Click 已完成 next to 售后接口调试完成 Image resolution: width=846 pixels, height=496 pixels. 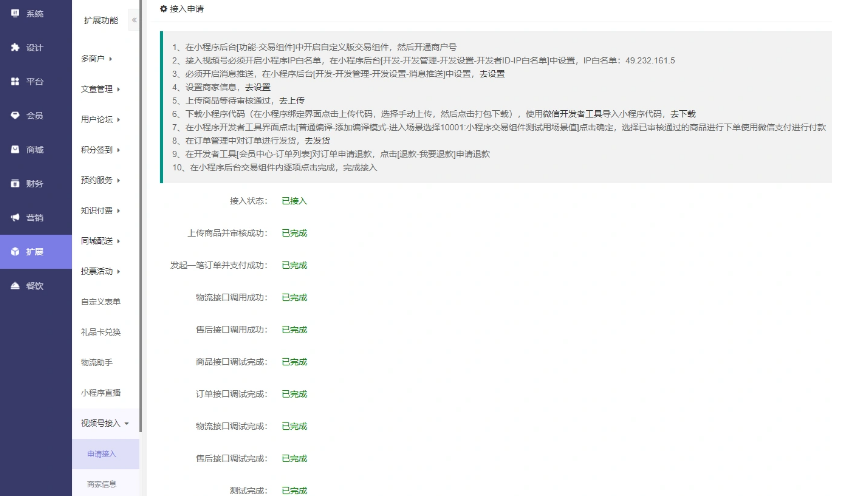coord(294,458)
